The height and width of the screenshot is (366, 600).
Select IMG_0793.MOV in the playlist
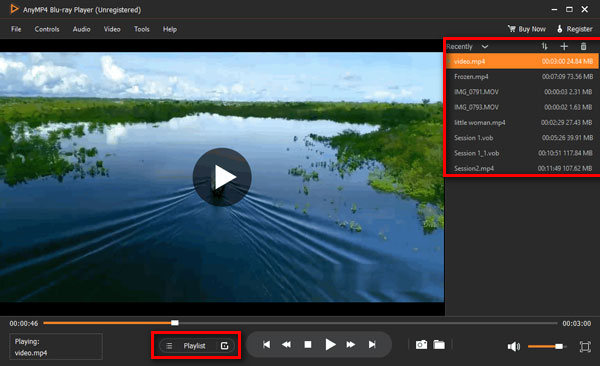point(522,107)
